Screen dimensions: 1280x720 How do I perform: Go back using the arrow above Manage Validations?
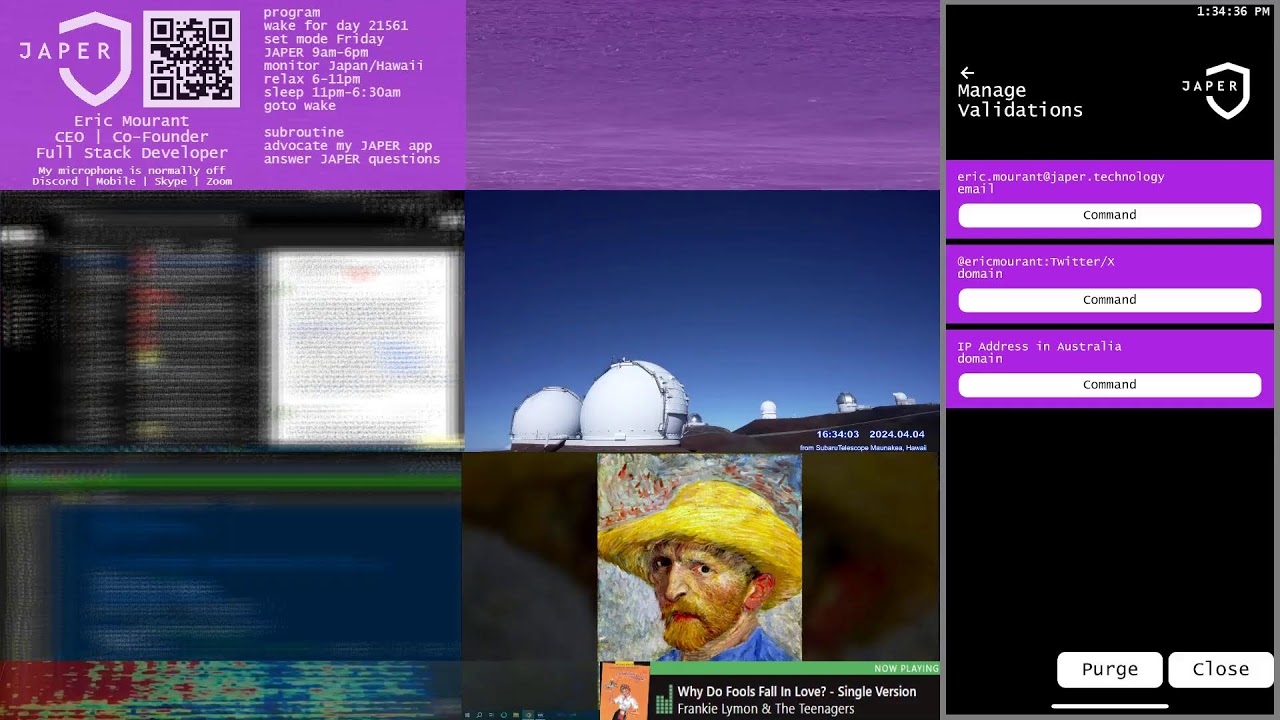pyautogui.click(x=966, y=73)
